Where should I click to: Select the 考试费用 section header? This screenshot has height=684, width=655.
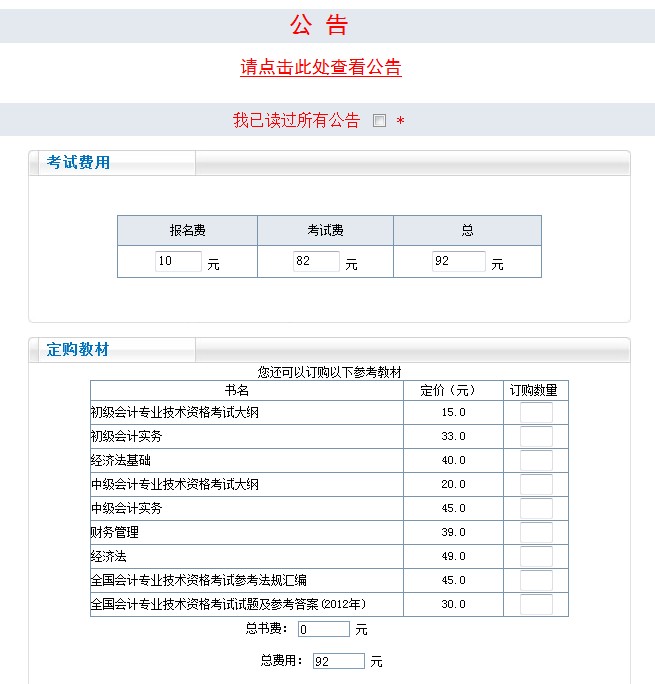point(79,163)
